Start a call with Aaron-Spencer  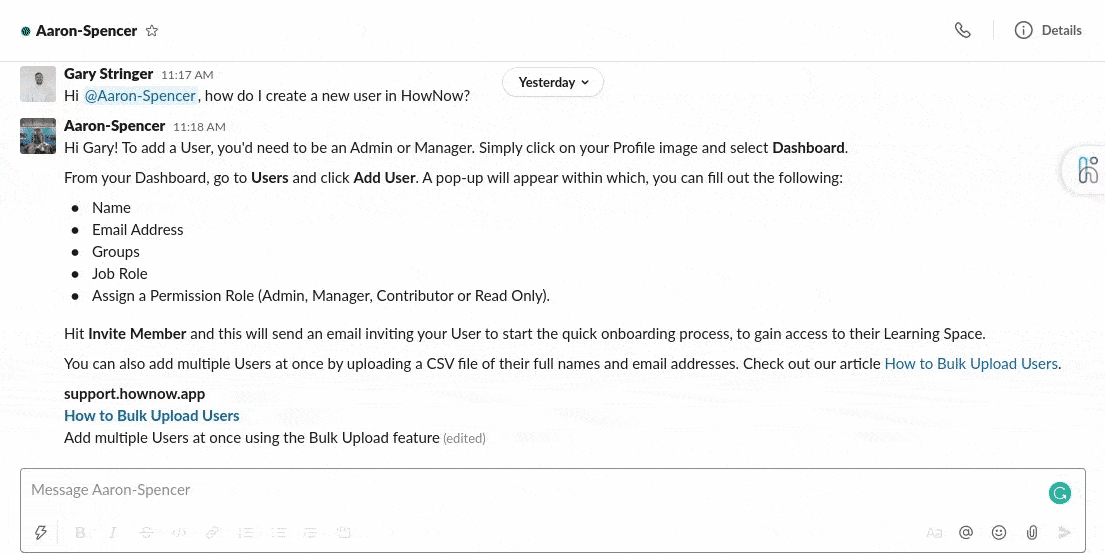click(963, 30)
